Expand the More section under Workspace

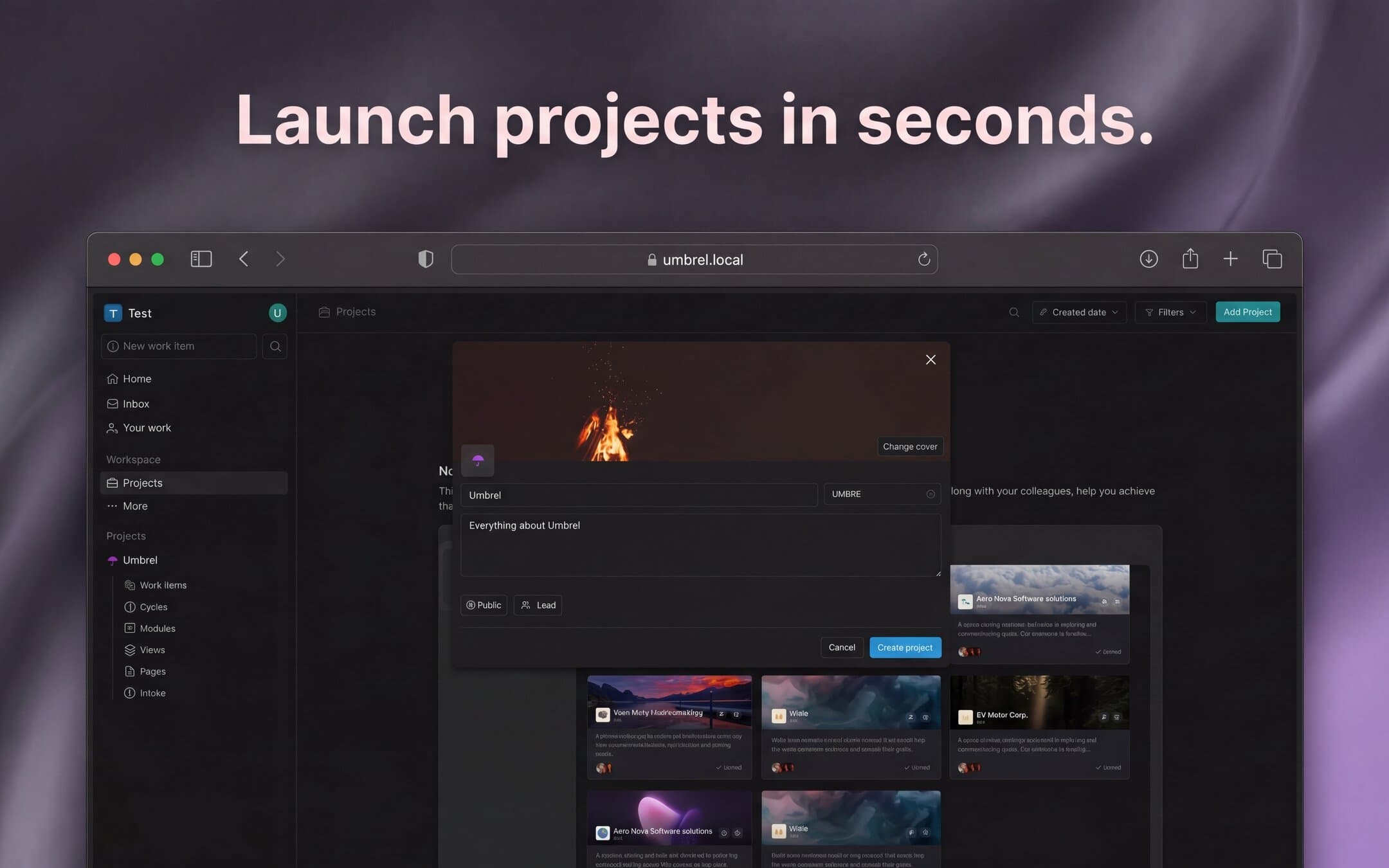click(135, 506)
